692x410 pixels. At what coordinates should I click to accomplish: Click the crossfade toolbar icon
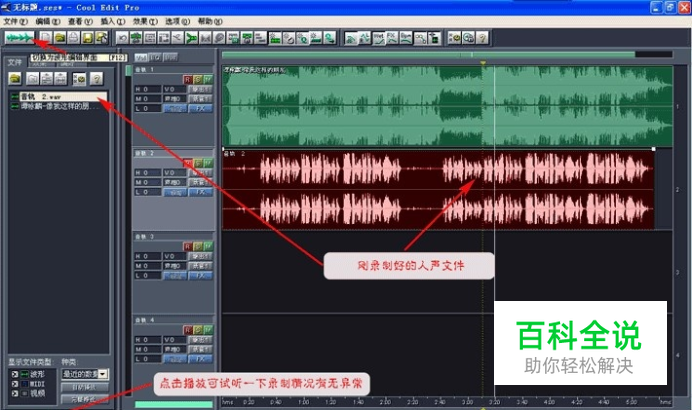pyautogui.click(x=205, y=38)
